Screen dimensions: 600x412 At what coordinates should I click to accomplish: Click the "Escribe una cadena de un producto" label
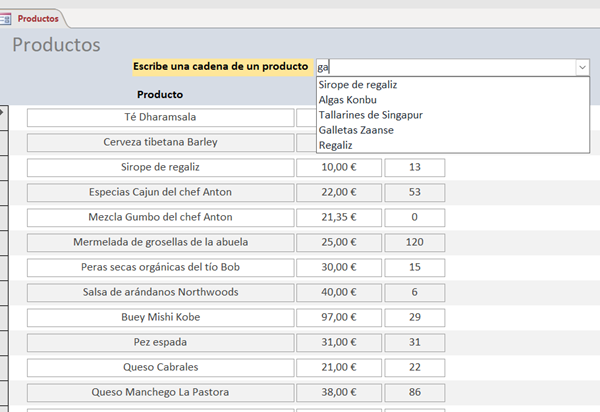(x=220, y=66)
